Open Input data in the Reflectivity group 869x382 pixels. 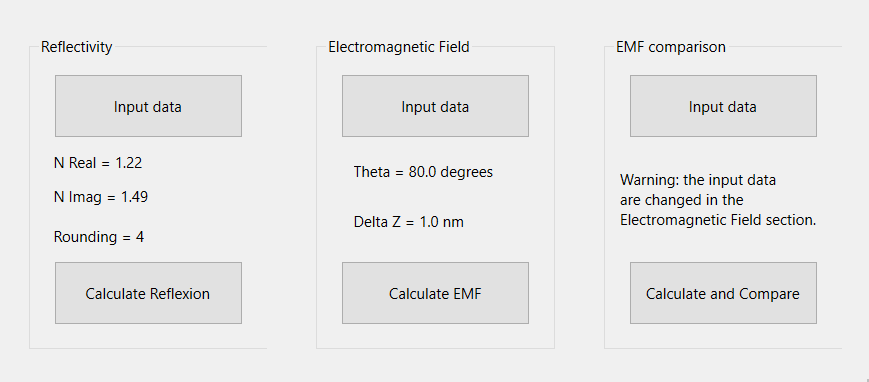click(148, 106)
